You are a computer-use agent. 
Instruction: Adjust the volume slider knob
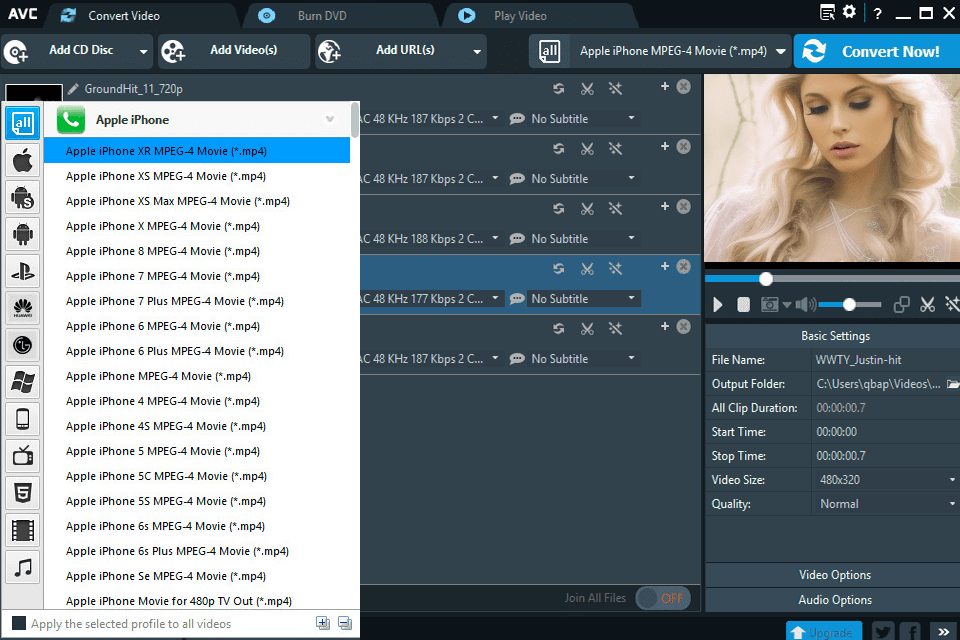[849, 304]
